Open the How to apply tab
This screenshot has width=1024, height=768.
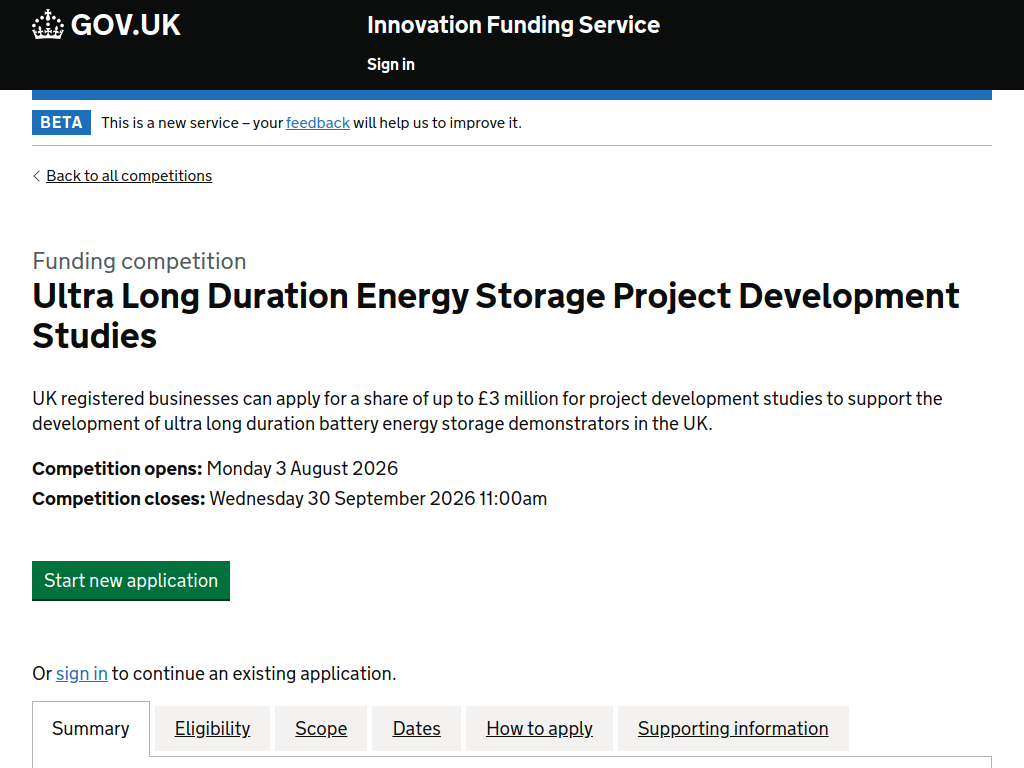click(x=539, y=729)
